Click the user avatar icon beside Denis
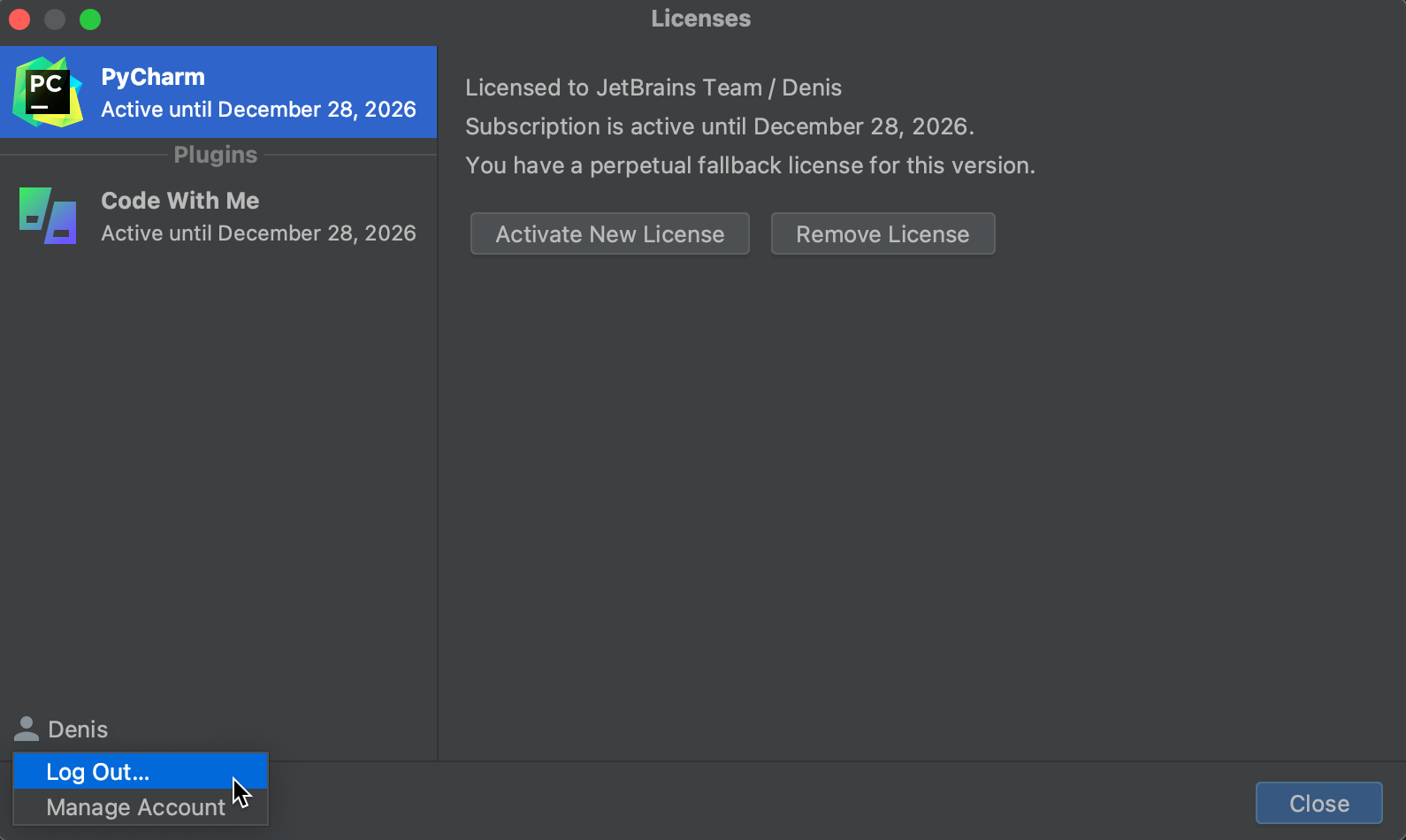1406x840 pixels. (26, 728)
